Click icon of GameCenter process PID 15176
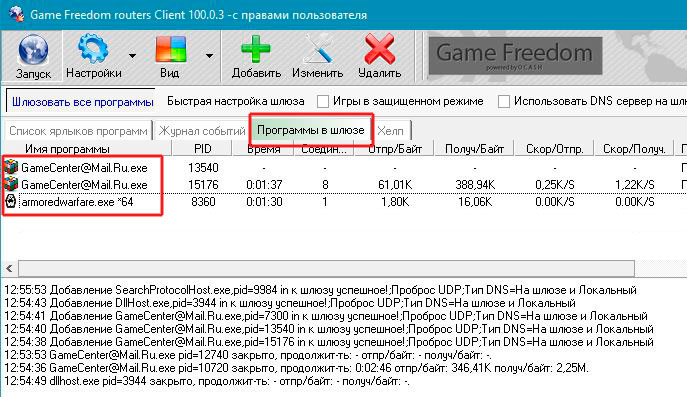 11,184
